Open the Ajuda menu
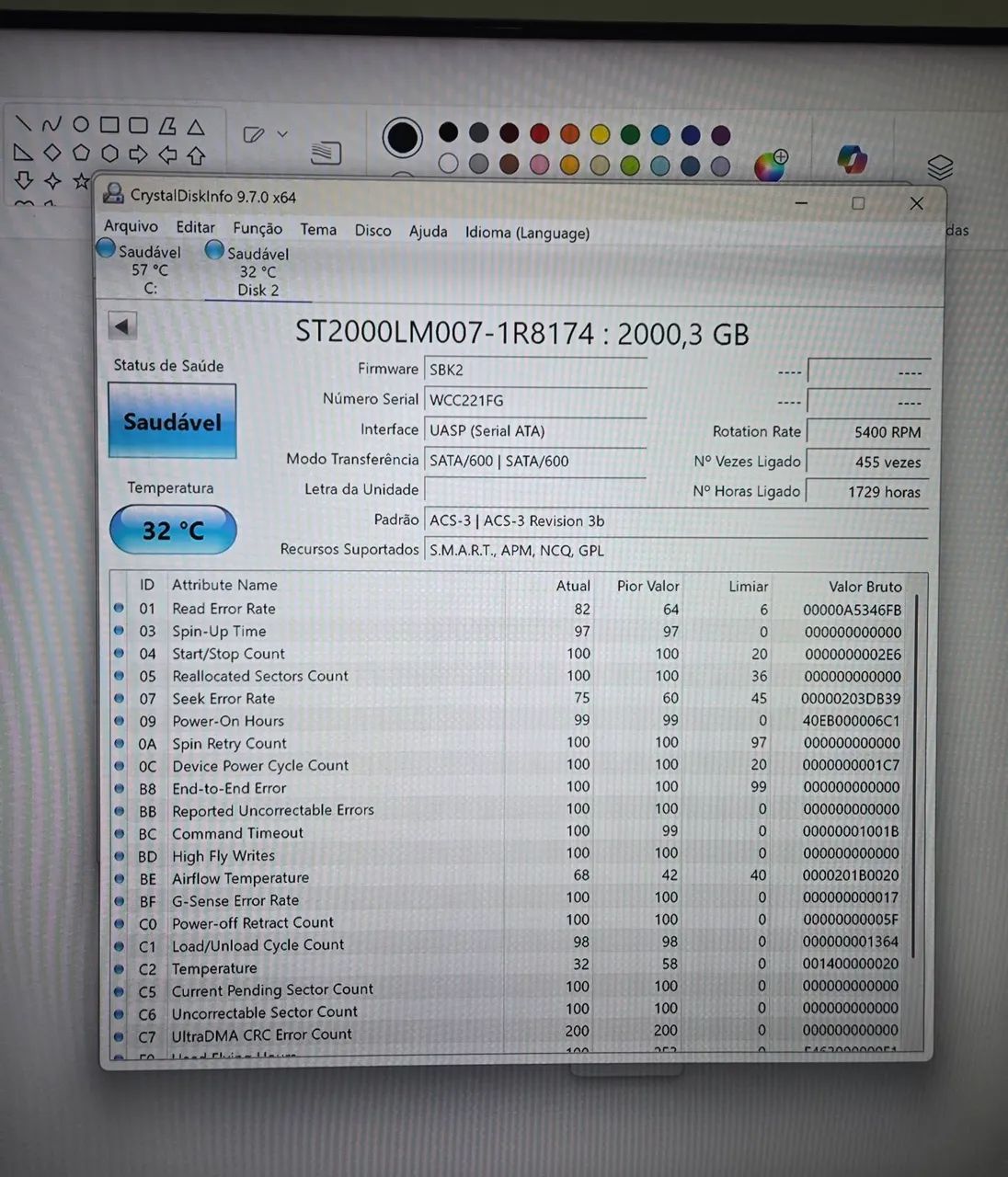 [x=428, y=231]
